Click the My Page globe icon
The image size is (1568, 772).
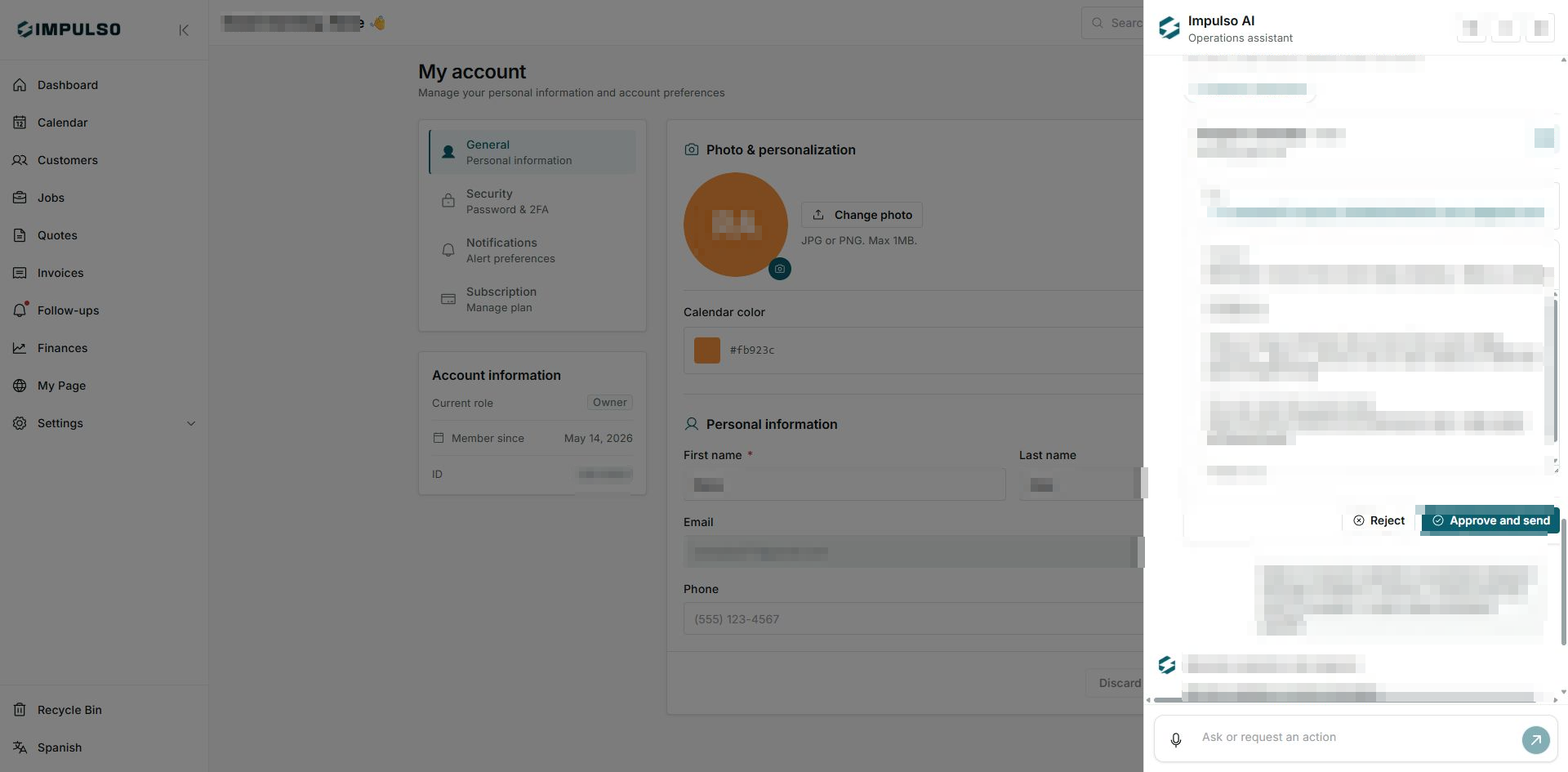[x=20, y=386]
